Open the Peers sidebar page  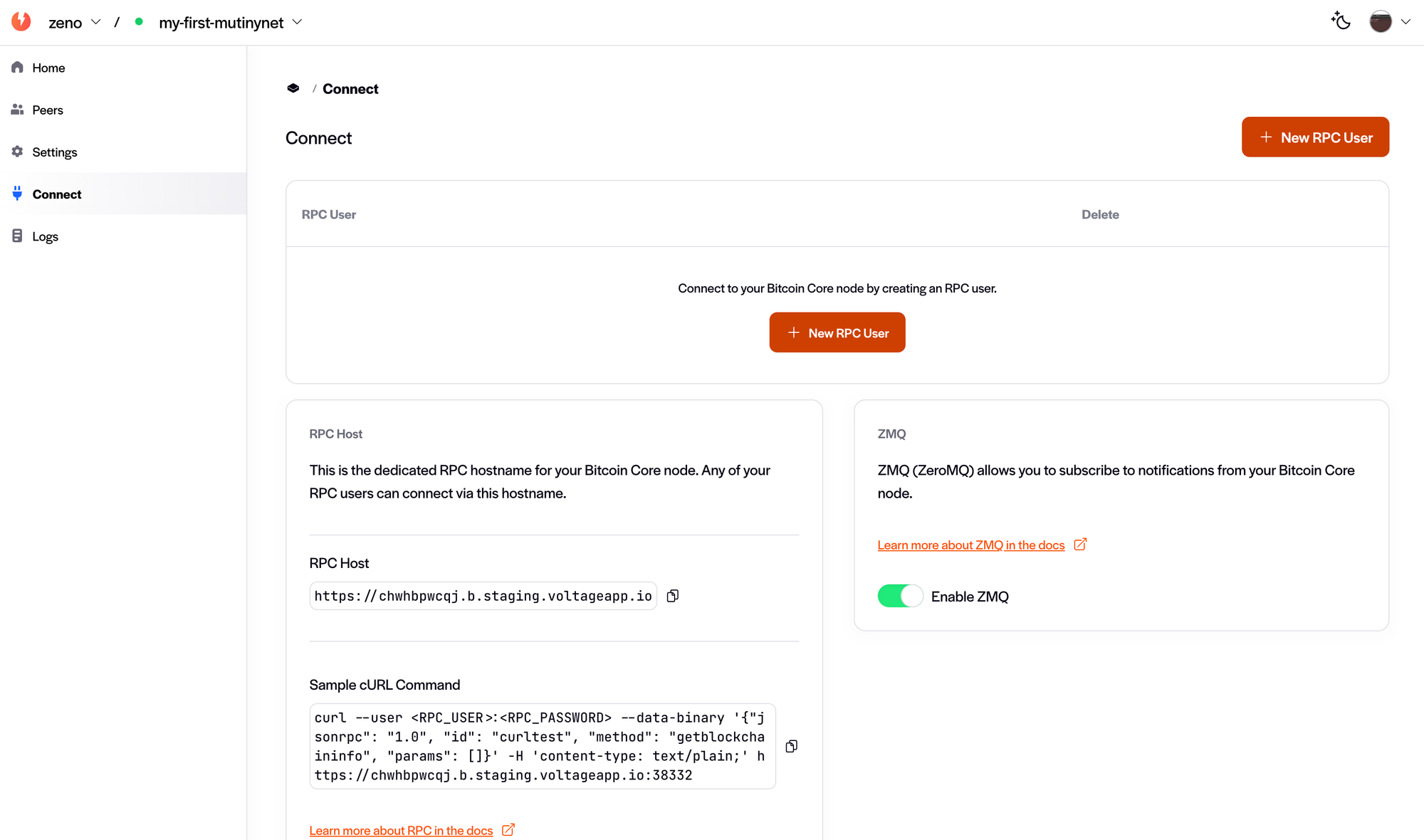point(48,110)
